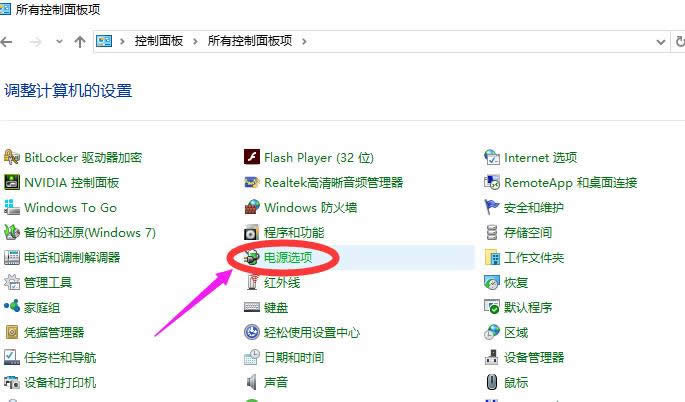Go up one level with up arrow

[80, 41]
